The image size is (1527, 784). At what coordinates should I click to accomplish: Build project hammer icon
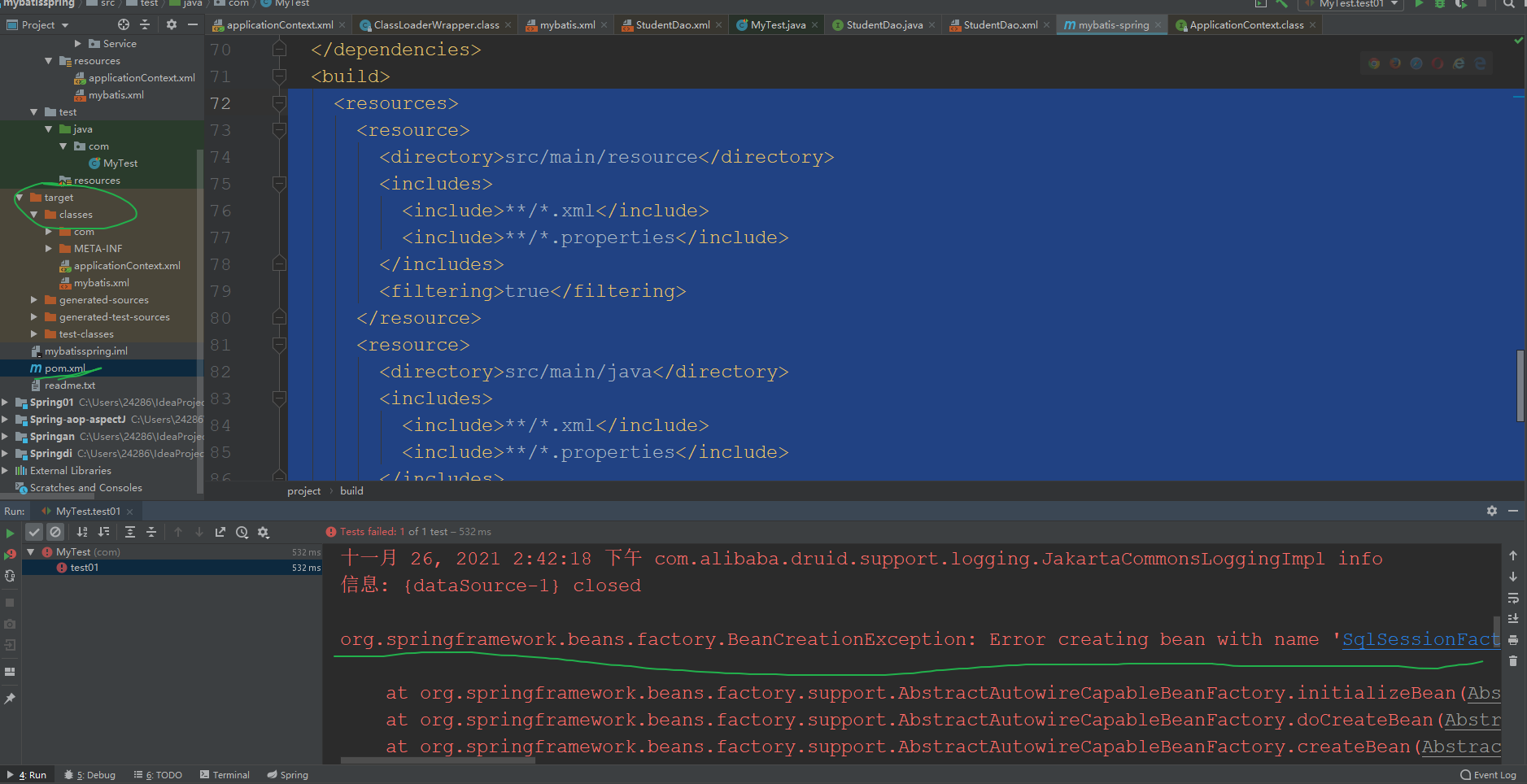(1282, 4)
